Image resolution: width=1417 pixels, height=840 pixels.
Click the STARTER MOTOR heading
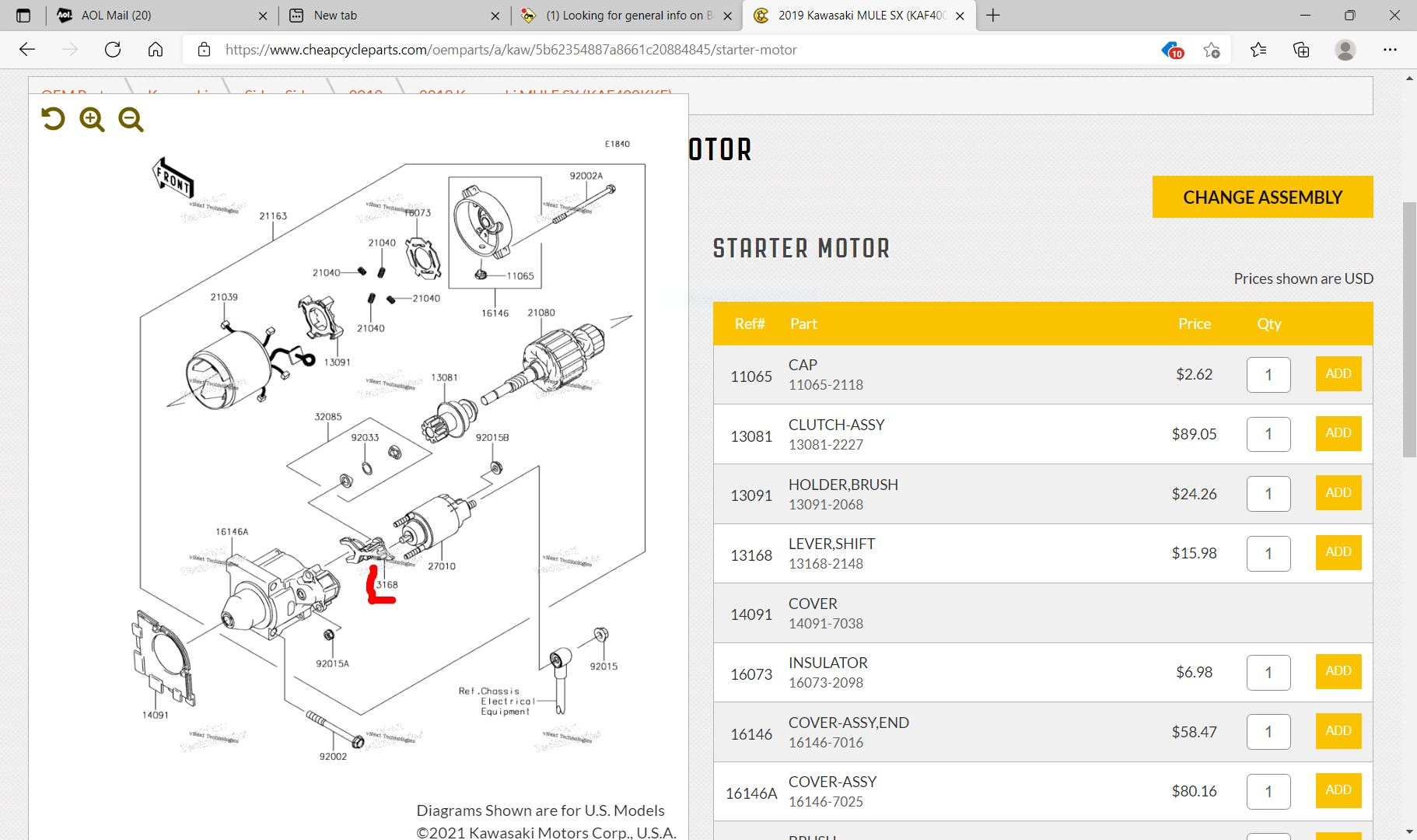(801, 248)
